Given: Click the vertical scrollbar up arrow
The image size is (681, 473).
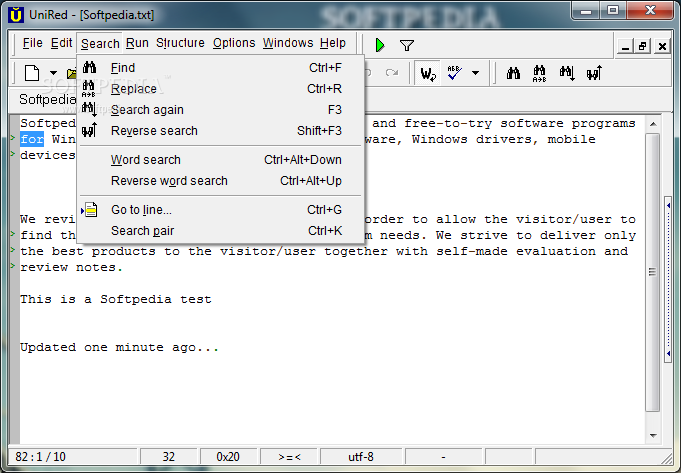Looking at the screenshot, I should (x=653, y=124).
